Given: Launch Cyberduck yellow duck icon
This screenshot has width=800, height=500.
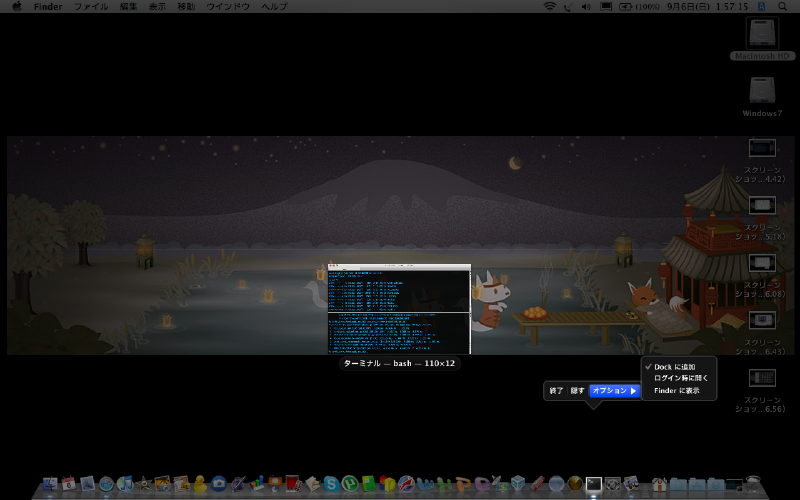Looking at the screenshot, I should coord(200,483).
